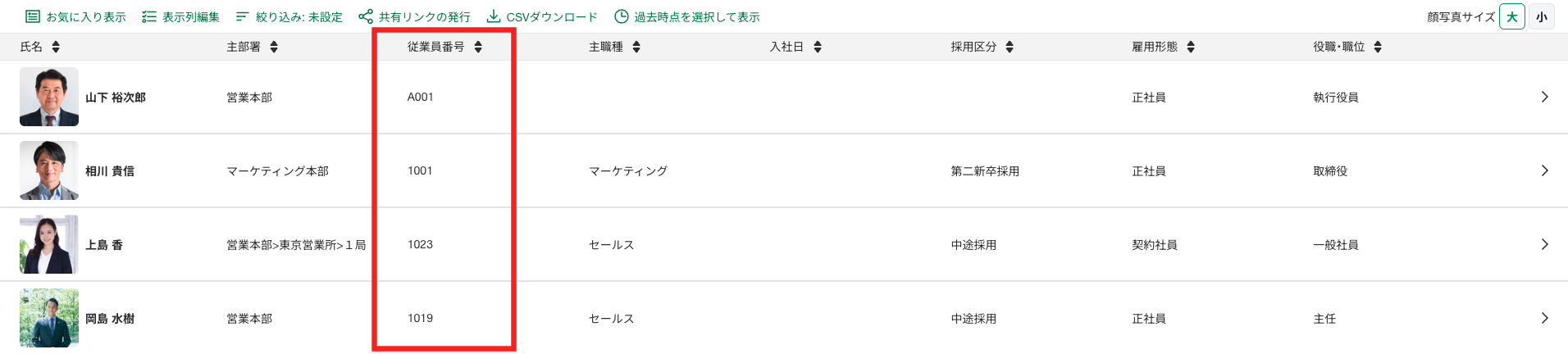This screenshot has height=354, width=1568.
Task: Sort by 役職・職位 column header
Action: (x=1347, y=47)
